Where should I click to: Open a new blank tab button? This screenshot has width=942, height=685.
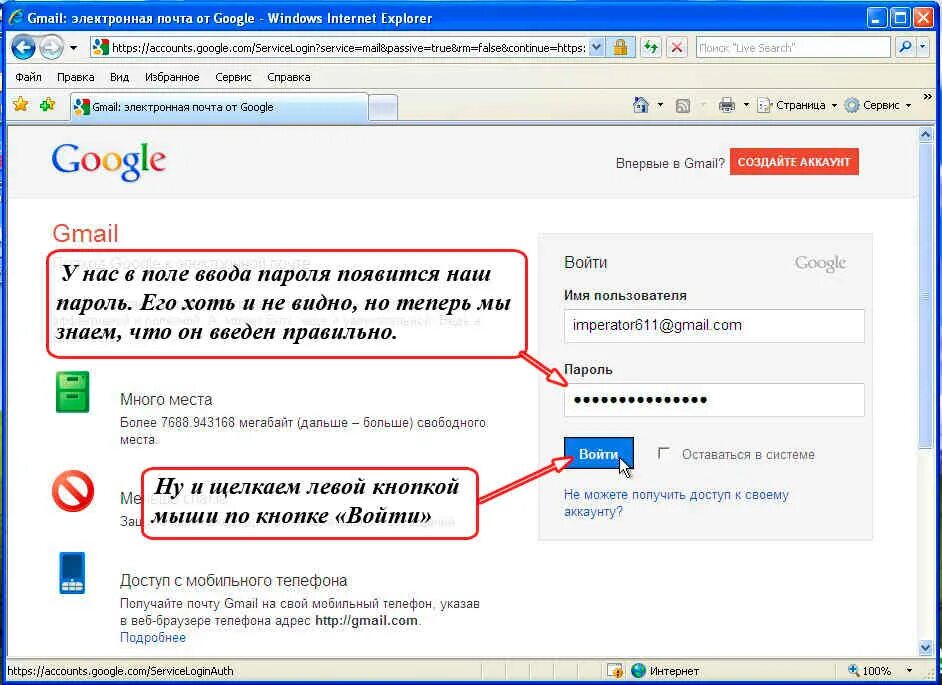[383, 108]
